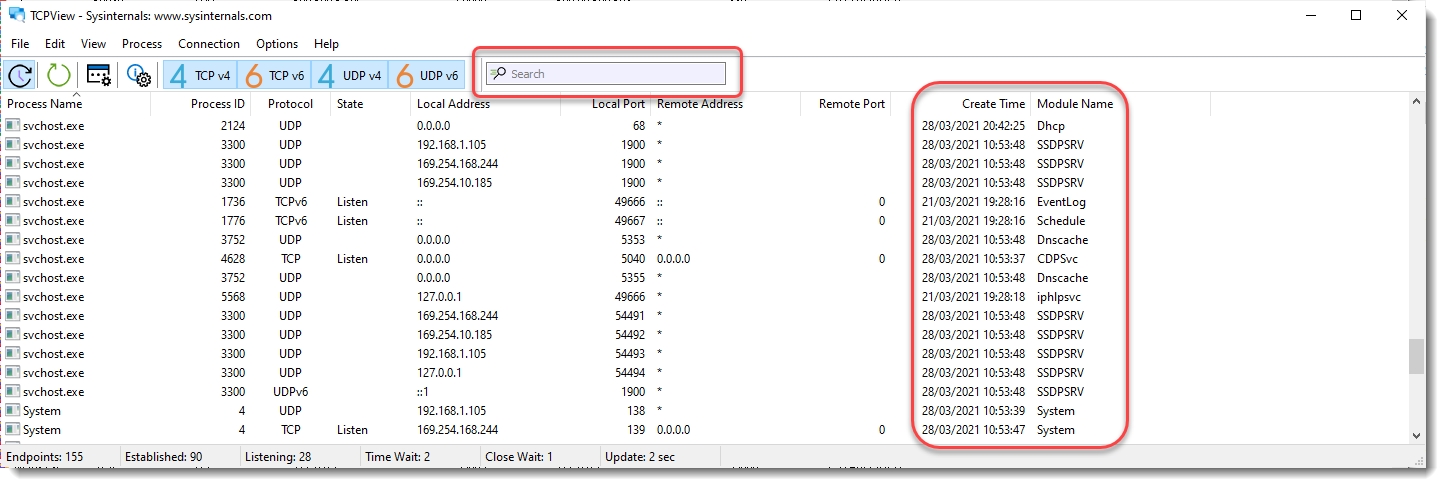Click create time 28/03/2021 20:42:25
Screen dimensions: 1446x488
[973, 126]
